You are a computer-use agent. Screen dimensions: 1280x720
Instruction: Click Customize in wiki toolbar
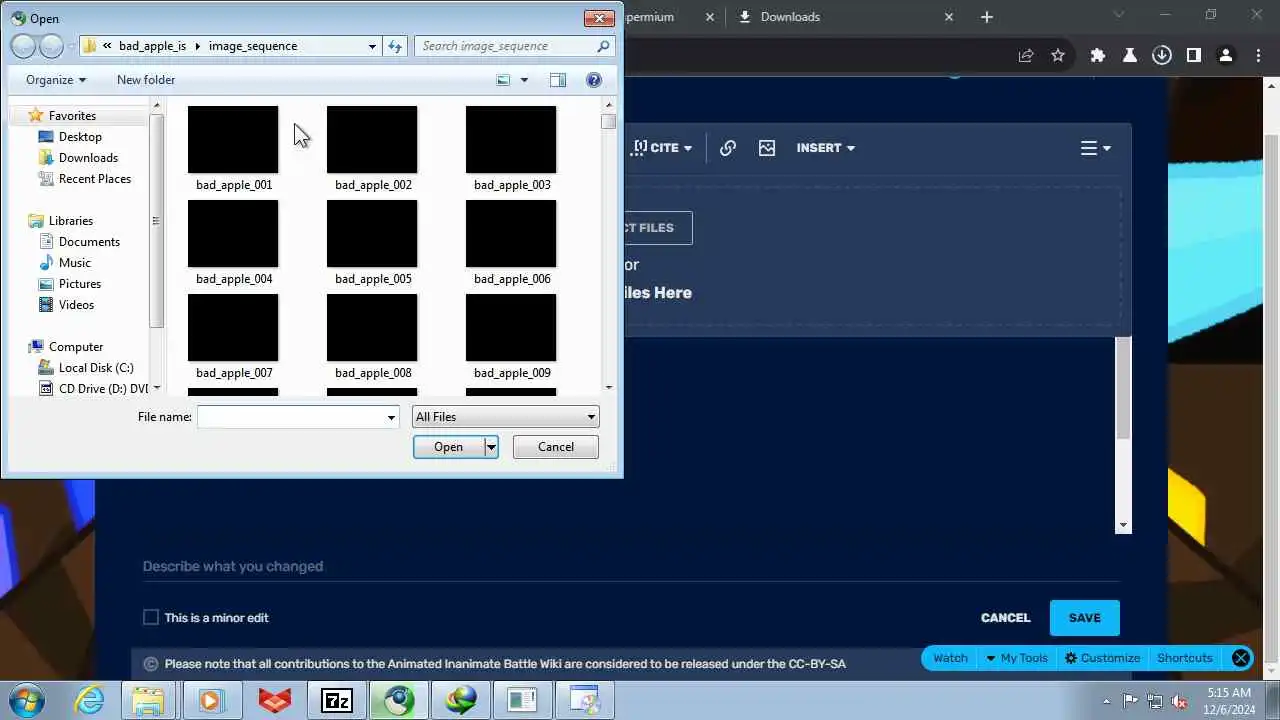[x=1102, y=658]
